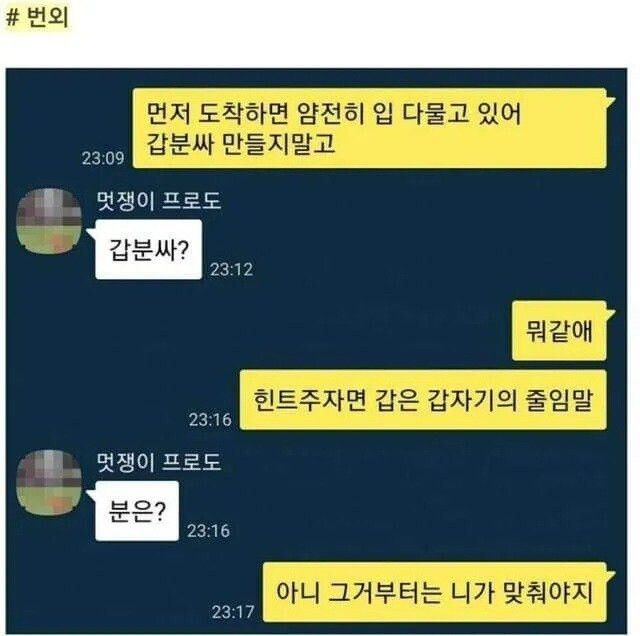Click the tail of the 갑분싸? bubble

tap(91, 233)
